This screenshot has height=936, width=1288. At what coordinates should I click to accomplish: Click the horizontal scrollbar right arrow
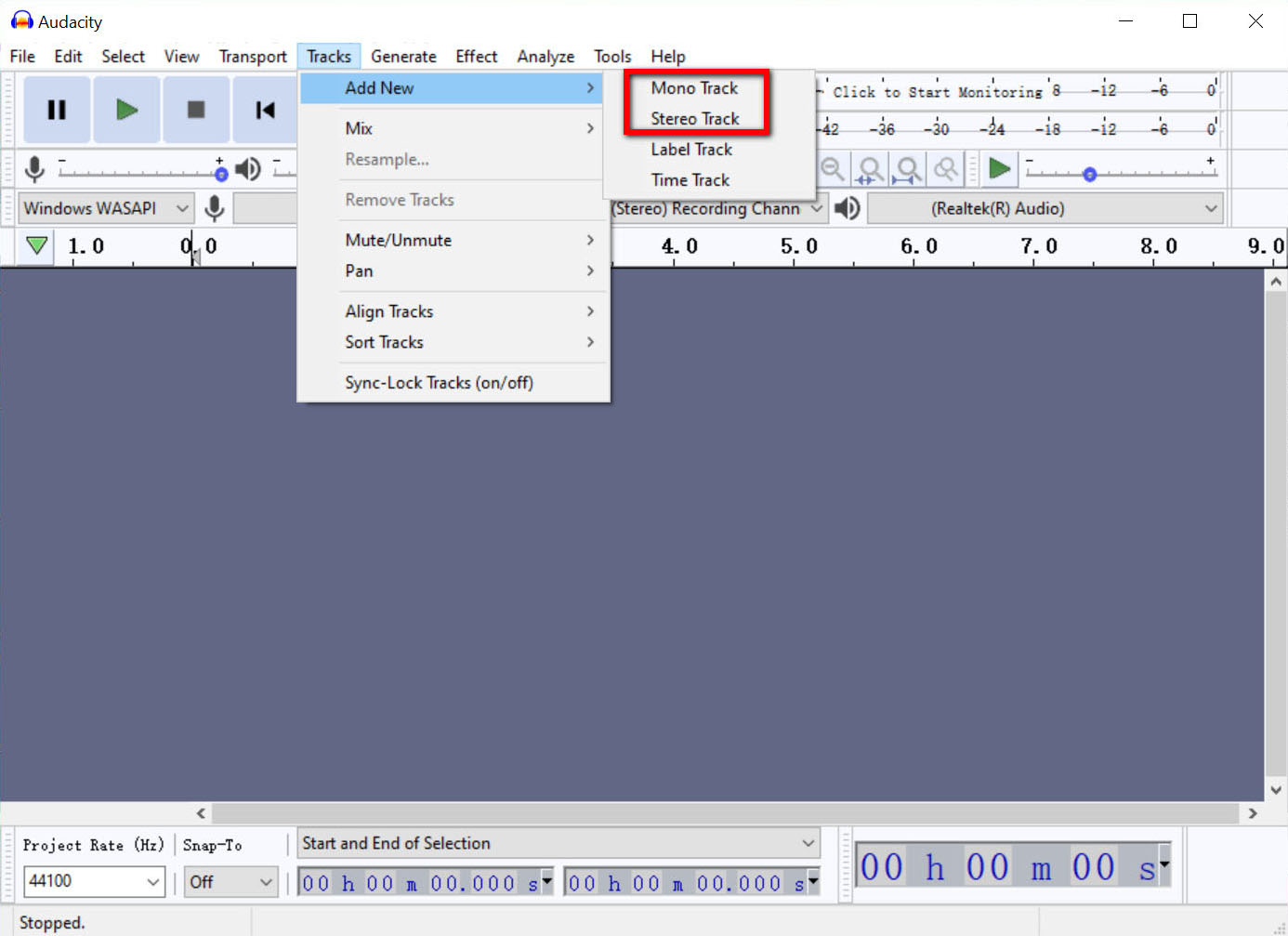(x=1253, y=813)
